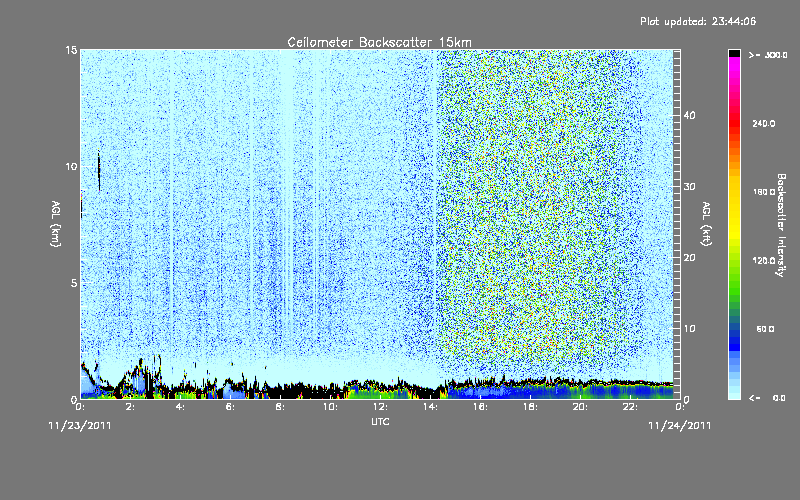Click the 120.0 colorbar value

click(764, 261)
